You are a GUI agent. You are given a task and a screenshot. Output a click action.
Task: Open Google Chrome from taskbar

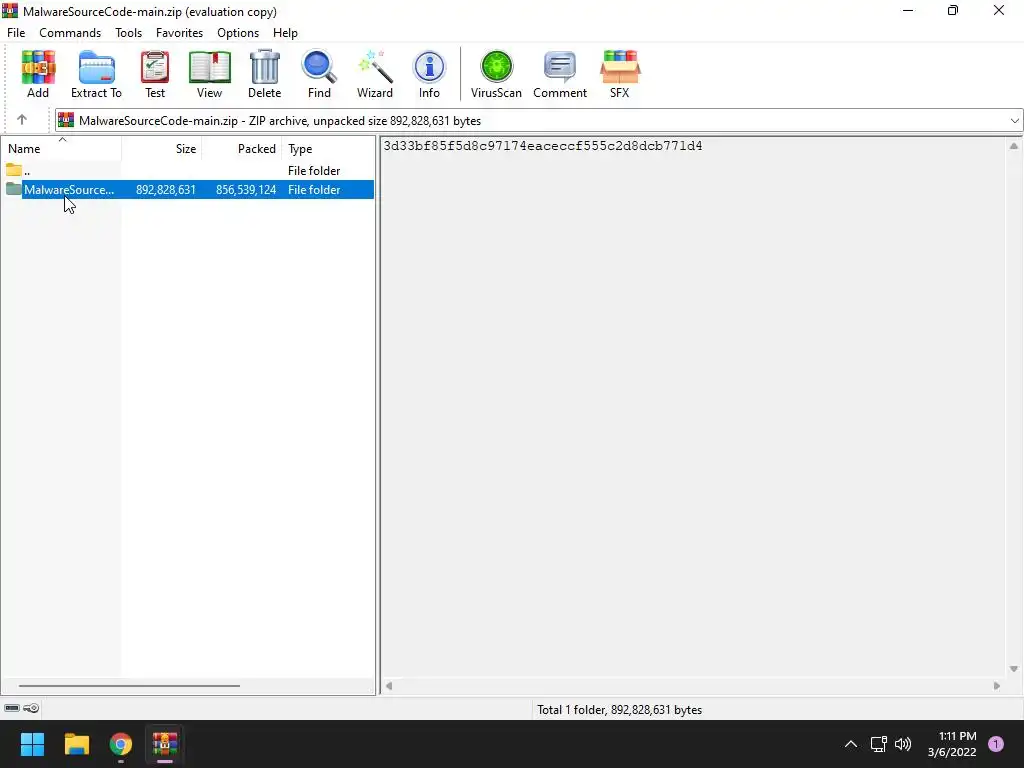pos(121,744)
